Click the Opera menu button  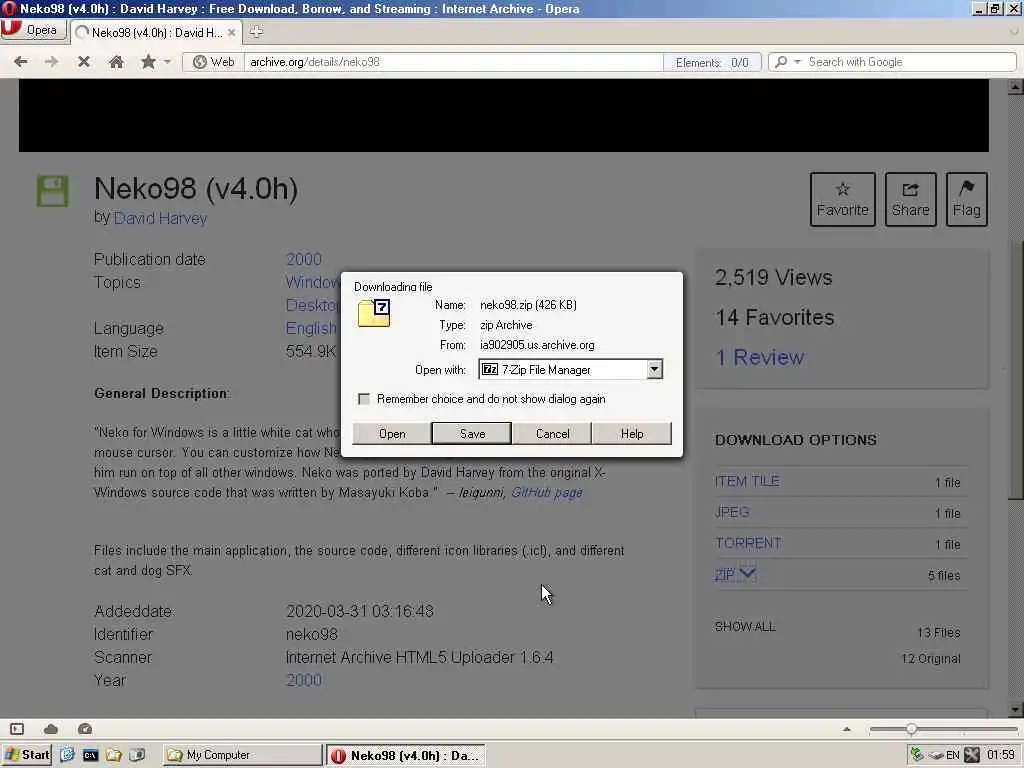tap(33, 30)
